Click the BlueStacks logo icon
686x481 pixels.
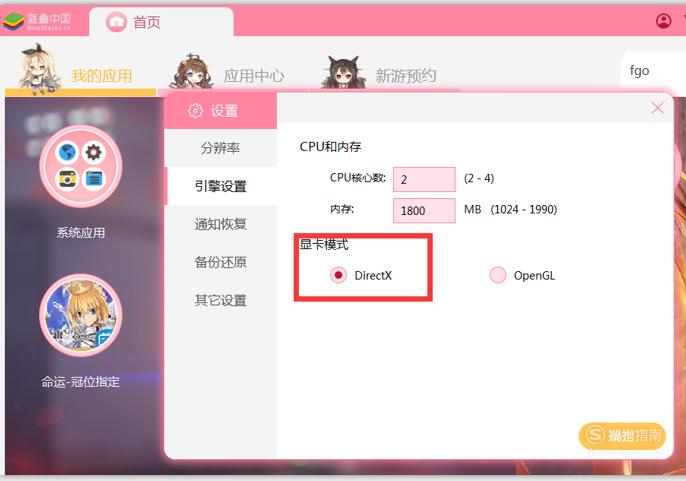click(x=13, y=21)
